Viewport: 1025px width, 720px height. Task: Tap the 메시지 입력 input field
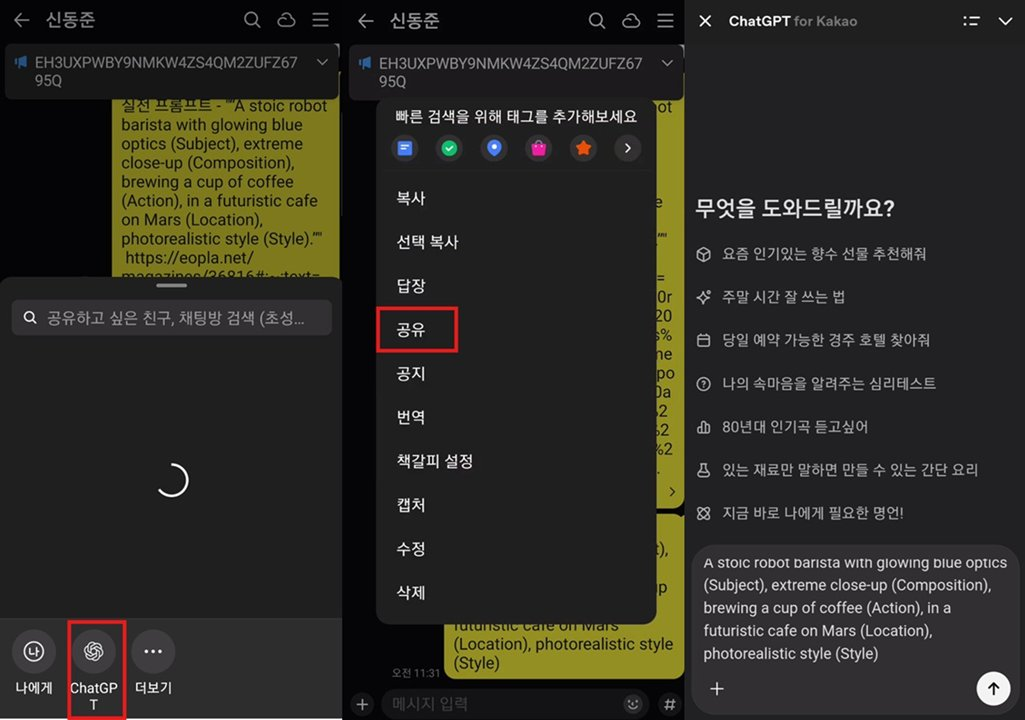tap(500, 703)
